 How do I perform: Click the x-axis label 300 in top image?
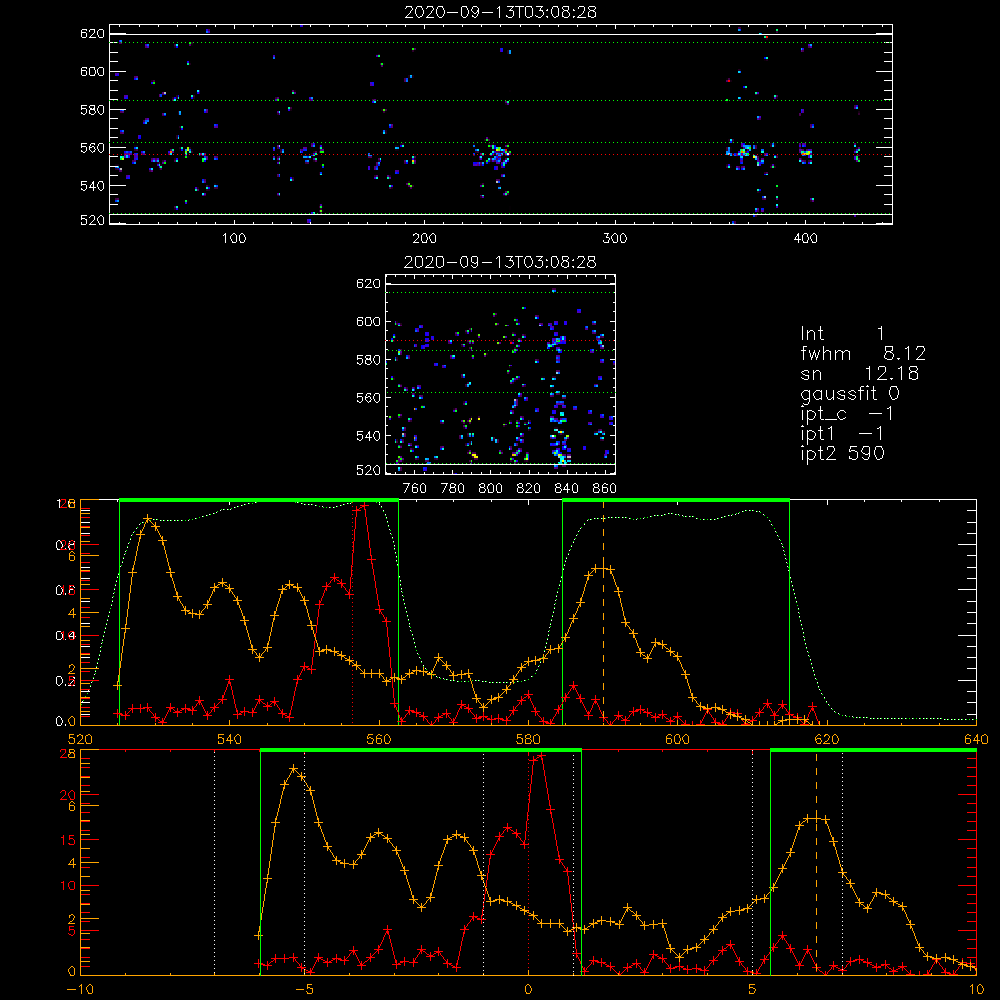point(614,239)
